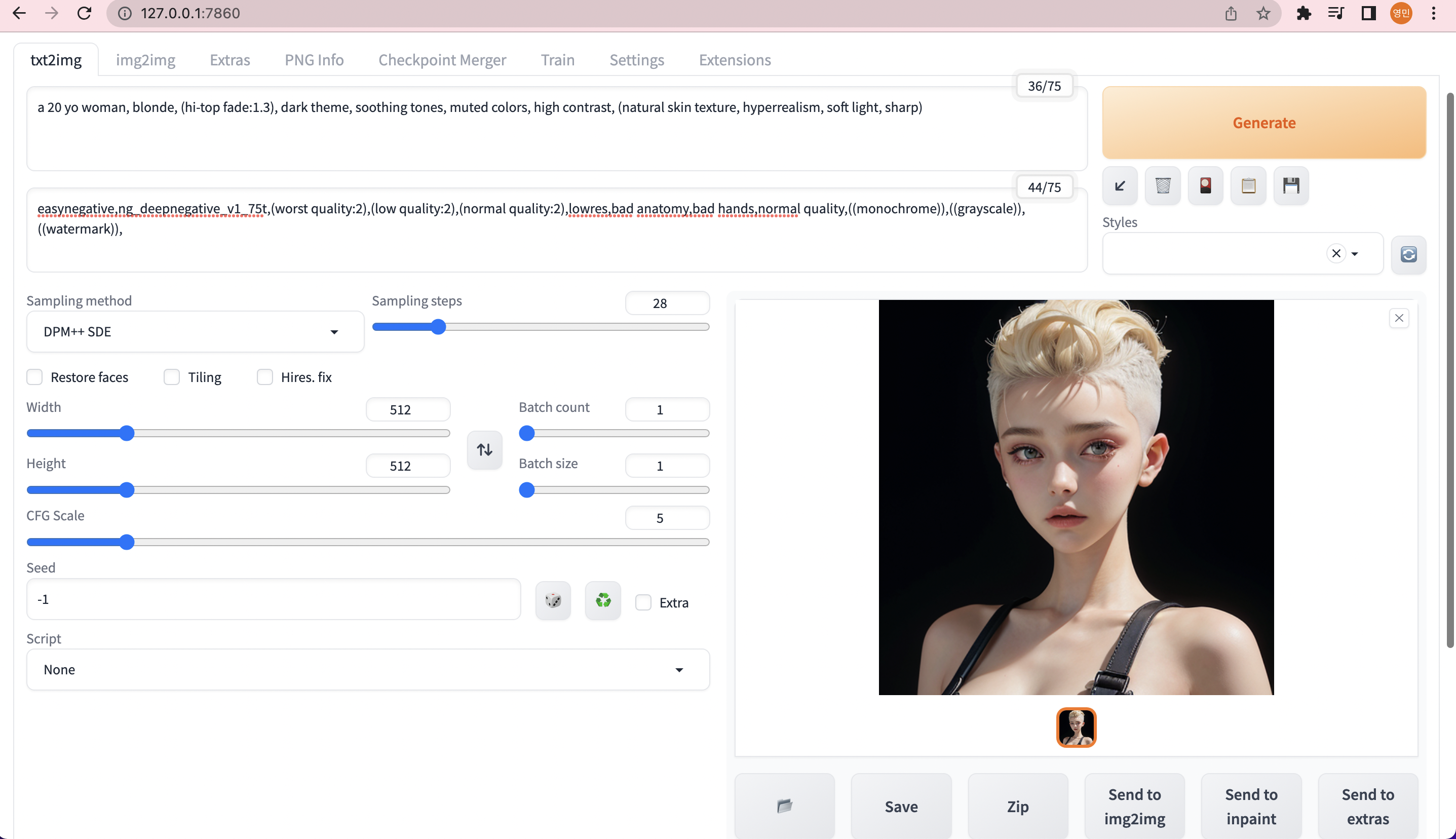The height and width of the screenshot is (839, 1456).
Task: Open the Extensions tab
Action: pyautogui.click(x=734, y=60)
